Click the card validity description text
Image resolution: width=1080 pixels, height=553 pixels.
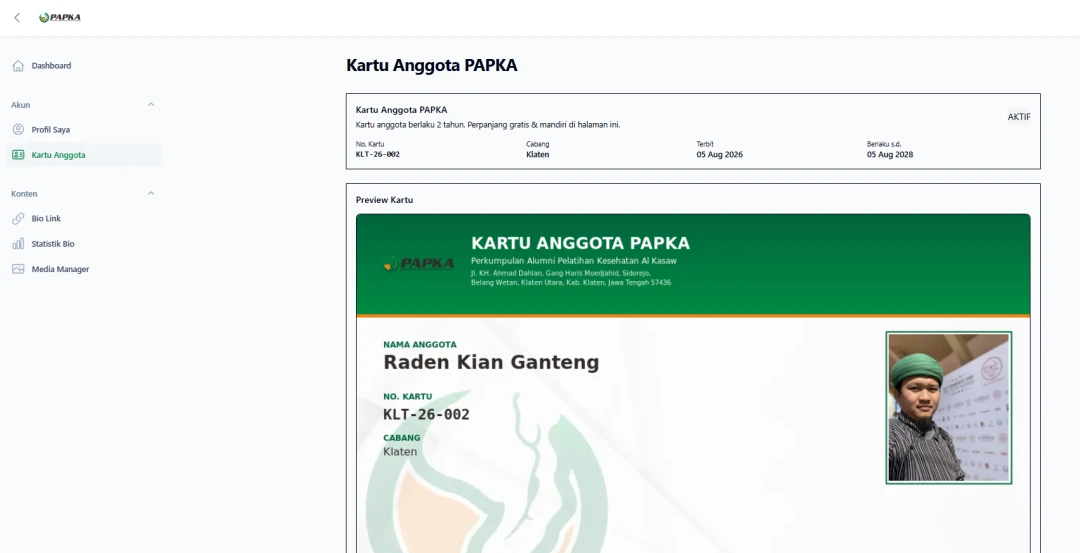[488, 125]
